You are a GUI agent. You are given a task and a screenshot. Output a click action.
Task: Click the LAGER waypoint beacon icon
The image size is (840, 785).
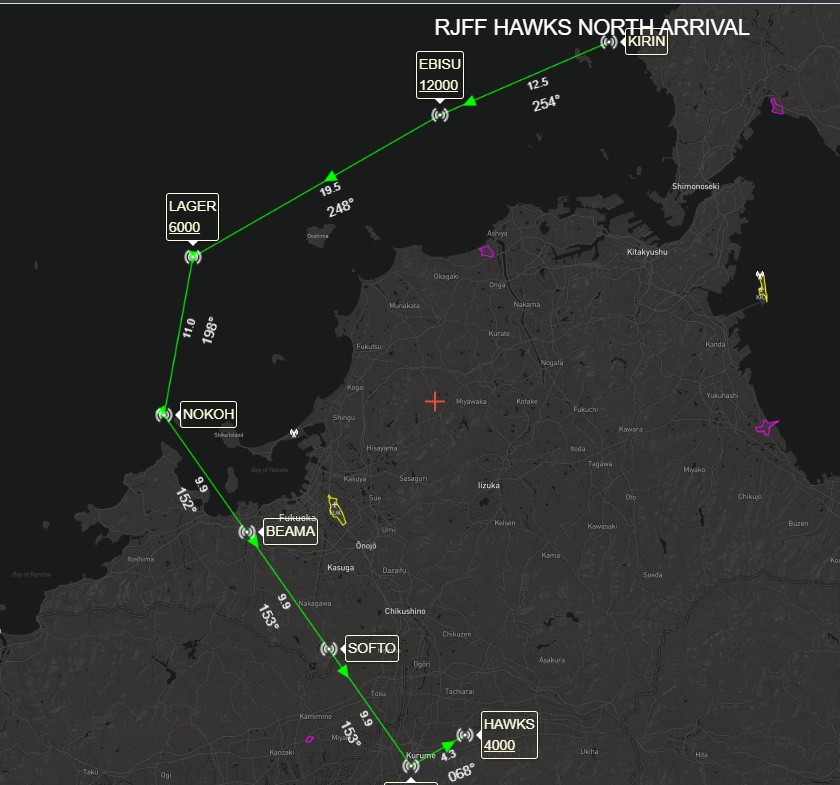[x=193, y=257]
